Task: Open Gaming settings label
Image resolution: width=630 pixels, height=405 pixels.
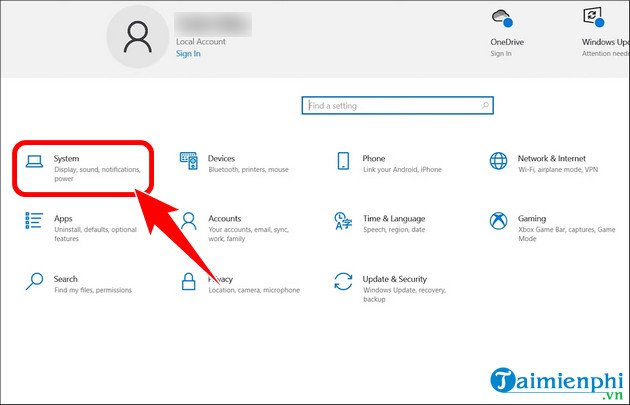Action: (x=532, y=219)
